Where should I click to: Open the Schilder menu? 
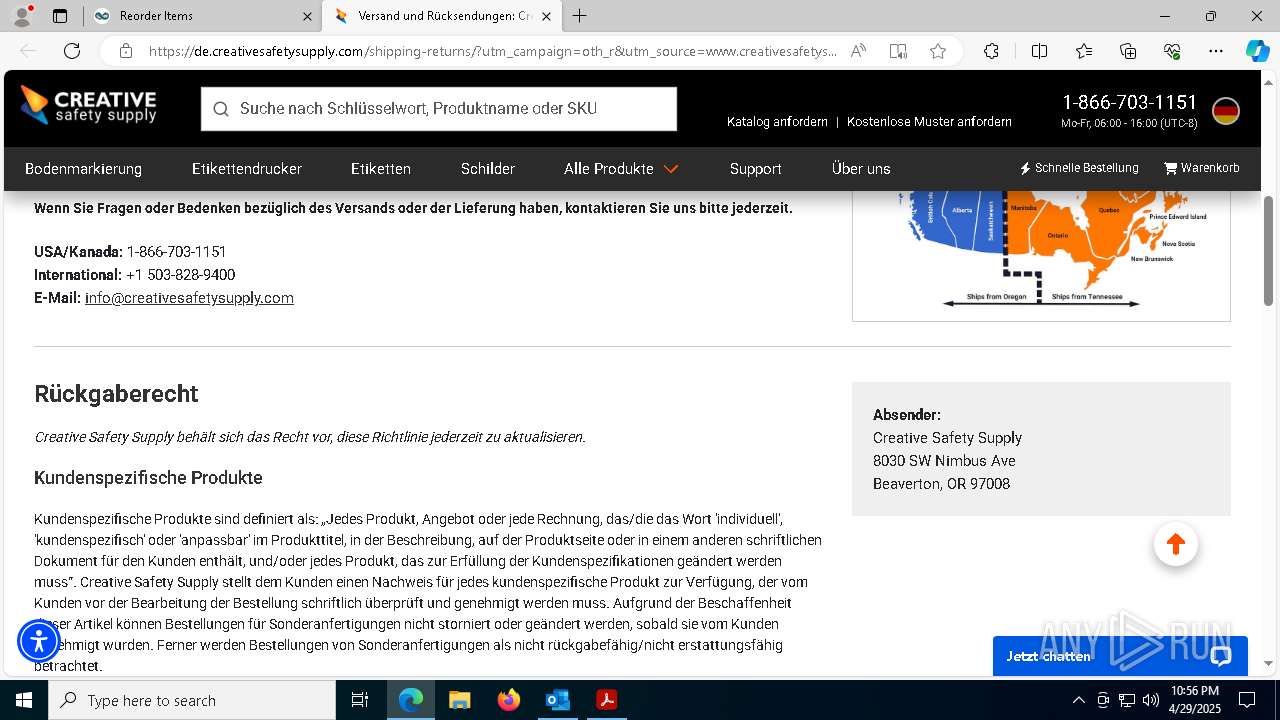point(488,169)
